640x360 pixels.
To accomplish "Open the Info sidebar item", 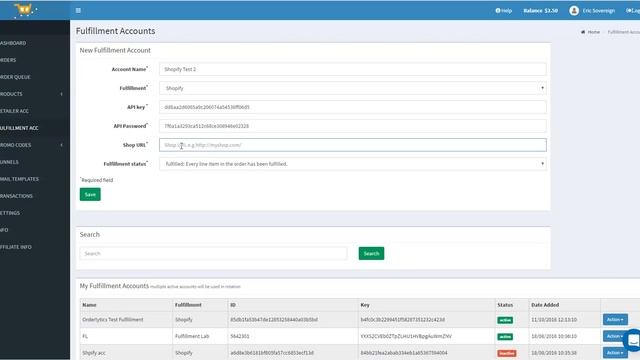I will (x=4, y=230).
